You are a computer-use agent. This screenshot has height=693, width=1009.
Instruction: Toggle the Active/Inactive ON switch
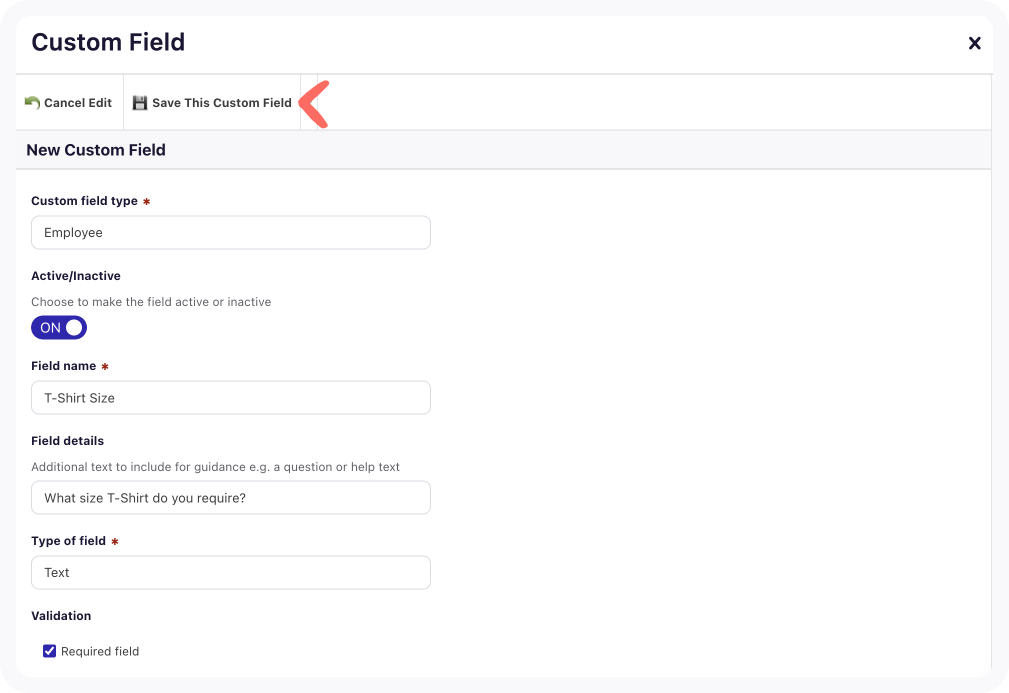click(x=59, y=328)
